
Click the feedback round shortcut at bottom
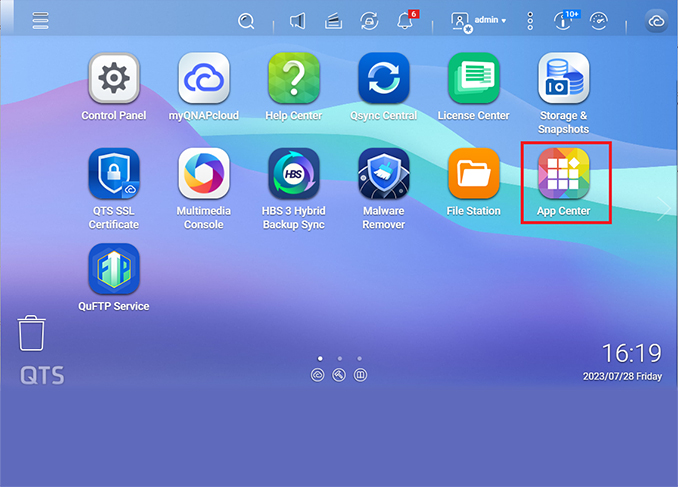360,375
